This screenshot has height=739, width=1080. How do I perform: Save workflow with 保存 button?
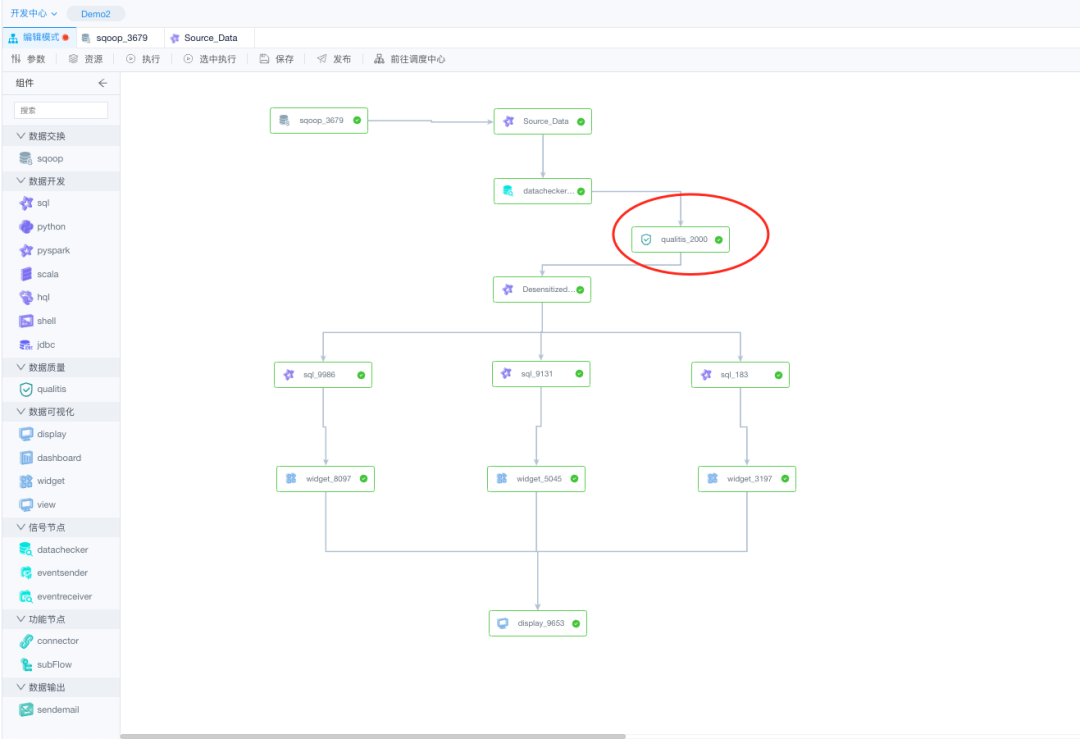click(x=277, y=59)
